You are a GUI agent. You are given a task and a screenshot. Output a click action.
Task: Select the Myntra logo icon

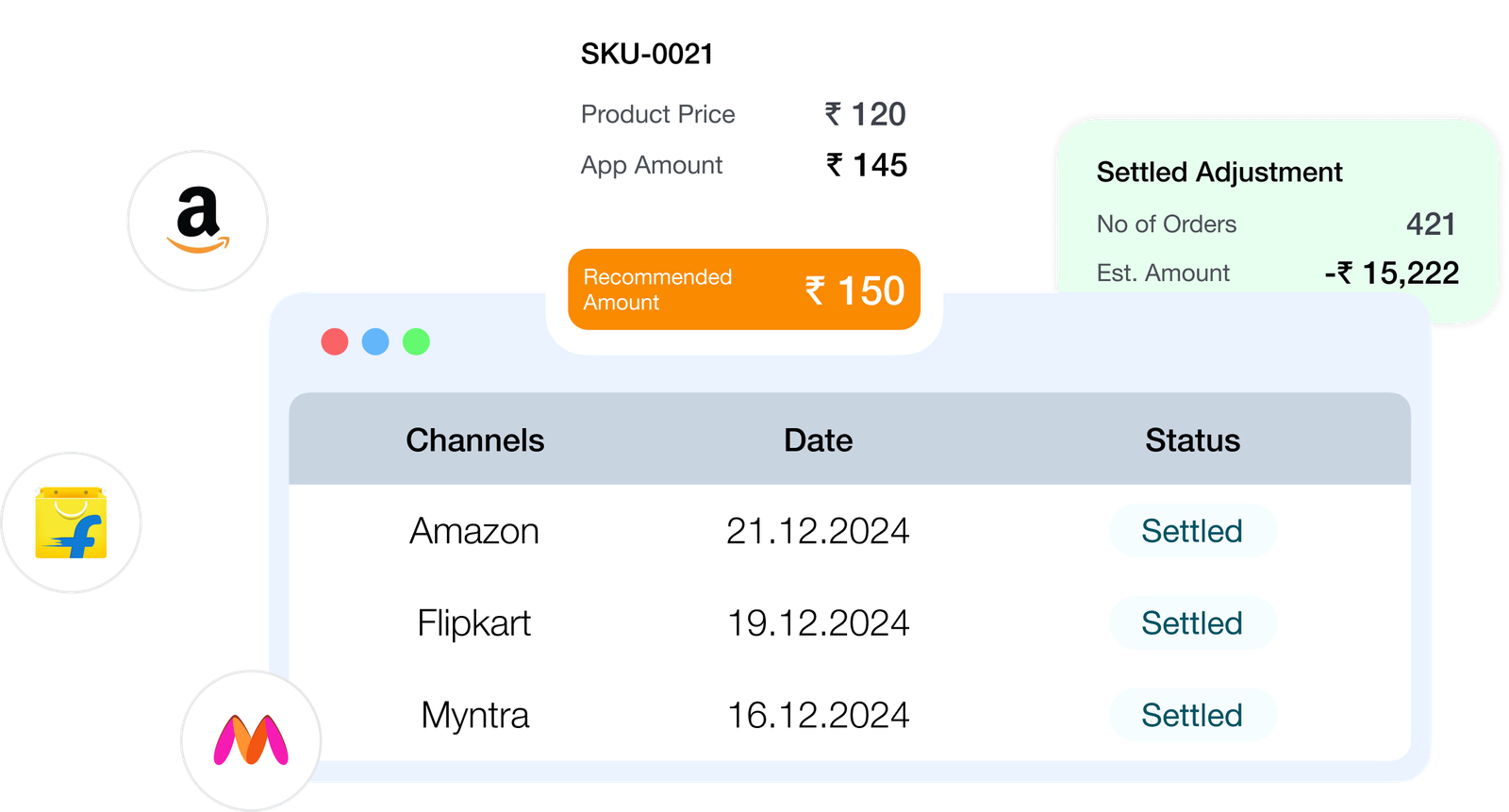tap(251, 740)
